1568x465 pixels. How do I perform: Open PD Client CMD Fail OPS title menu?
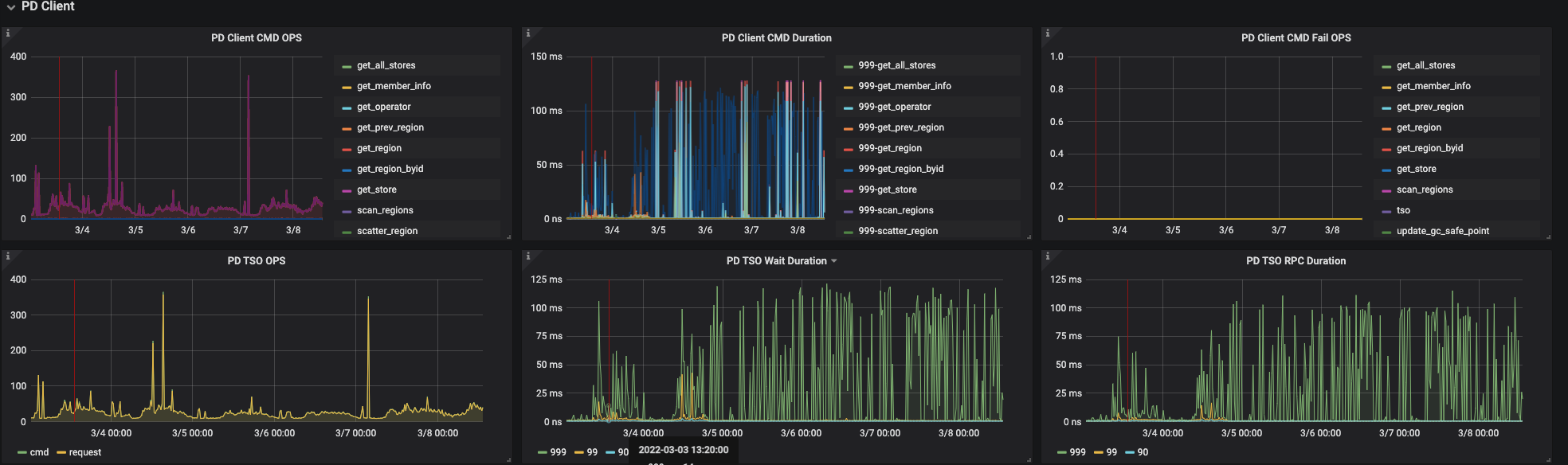point(1296,37)
